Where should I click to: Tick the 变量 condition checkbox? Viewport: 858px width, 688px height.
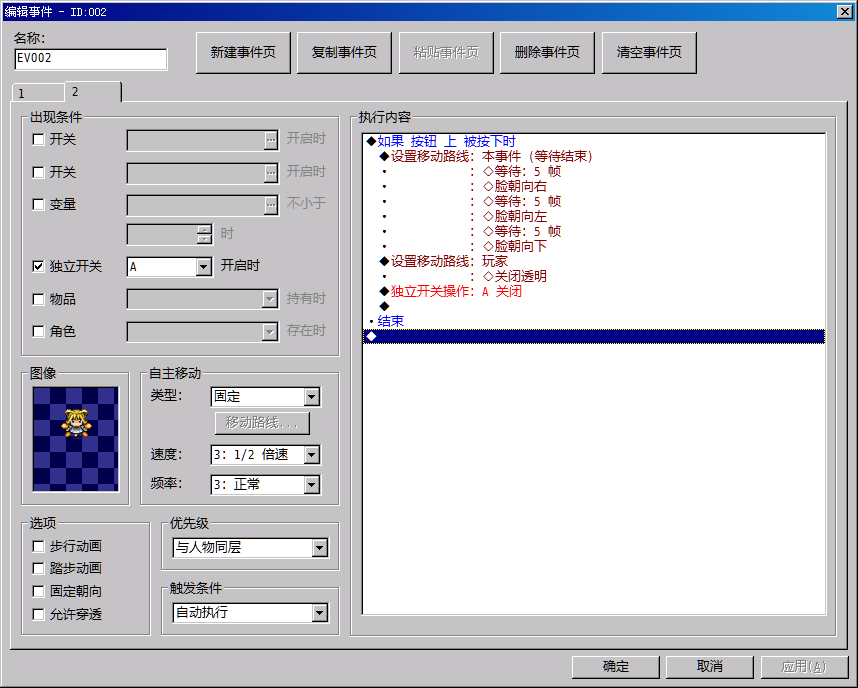click(38, 205)
